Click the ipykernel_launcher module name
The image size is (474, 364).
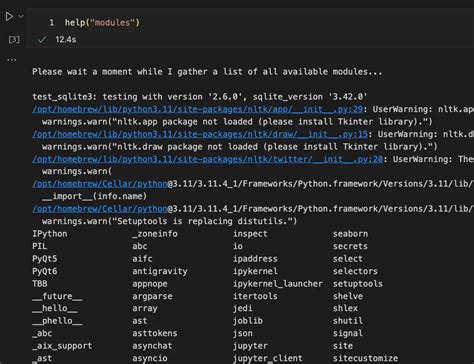(x=278, y=284)
